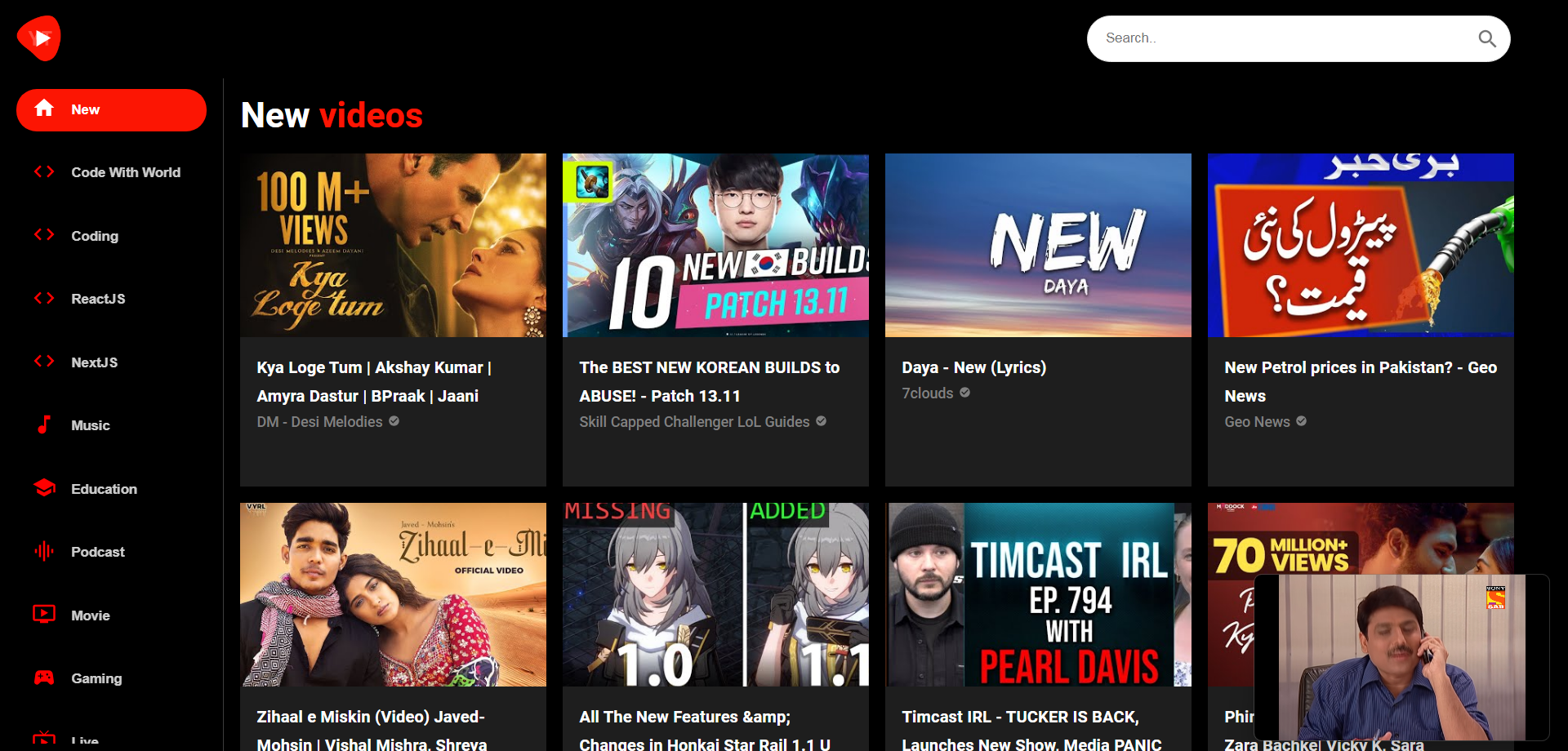Open title All The New Features Honkai

point(705,731)
